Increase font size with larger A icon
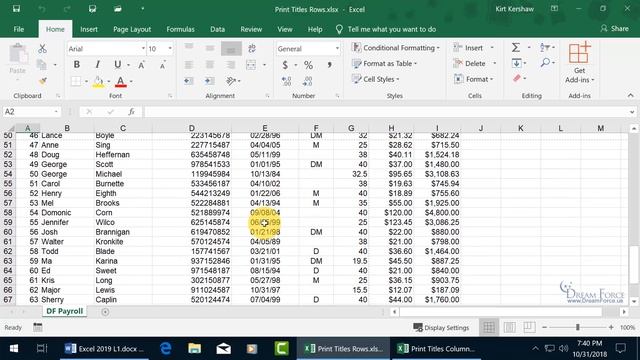The height and width of the screenshot is (360, 640). coord(141,65)
